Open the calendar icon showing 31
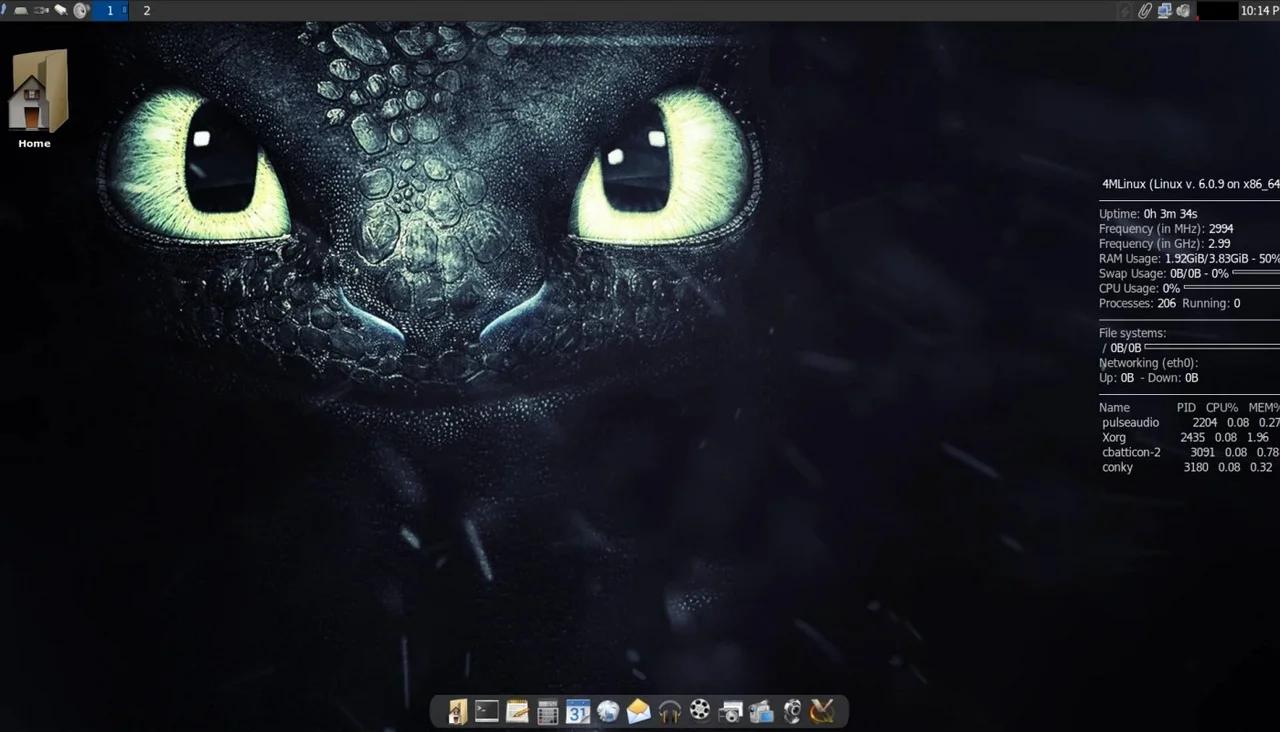The height and width of the screenshot is (732, 1280). pos(578,711)
